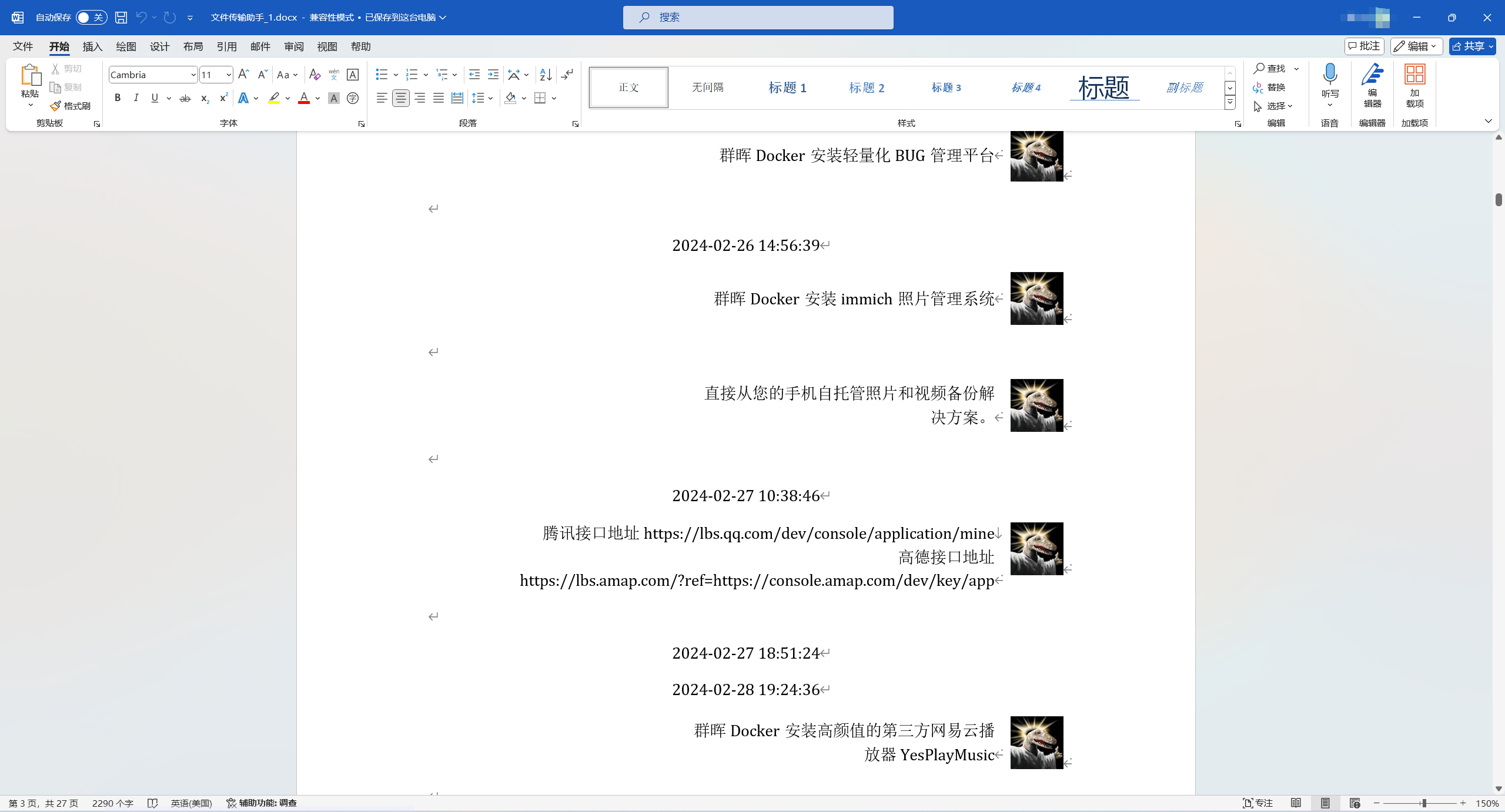The image size is (1505, 812).
Task: Toggle center alignment button
Action: click(401, 98)
